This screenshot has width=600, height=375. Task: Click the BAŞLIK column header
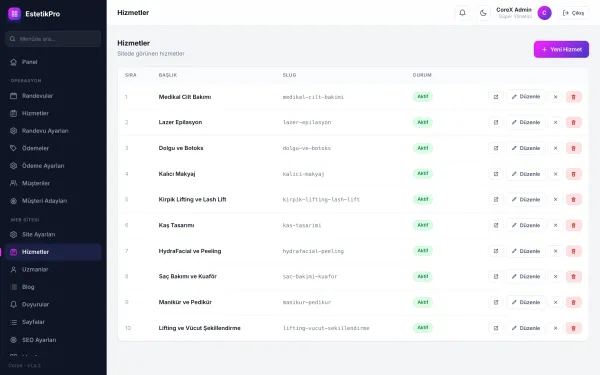click(x=168, y=75)
